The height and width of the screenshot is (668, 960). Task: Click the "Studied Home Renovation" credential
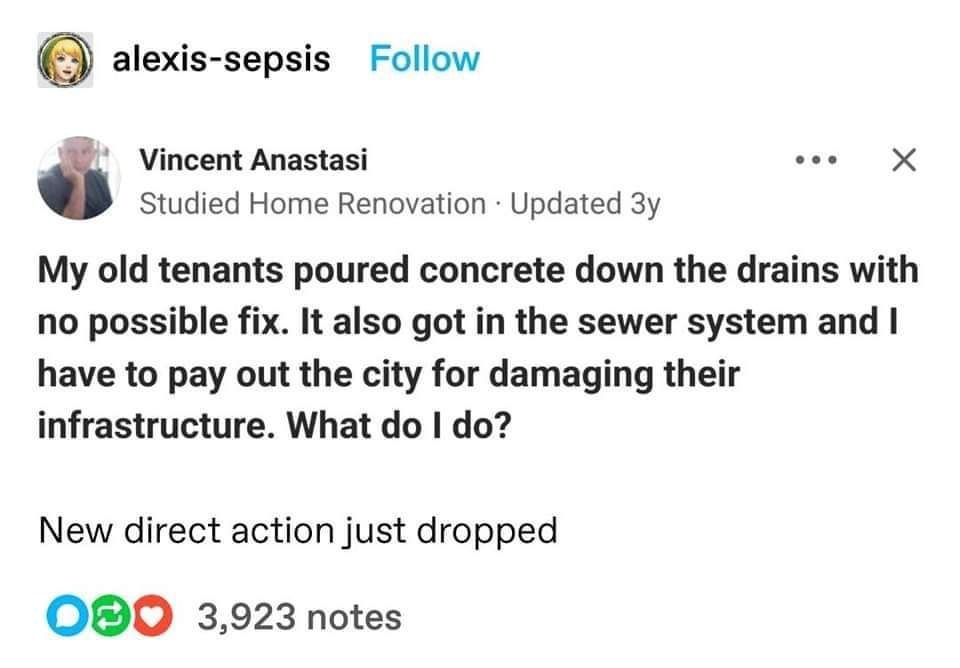point(311,204)
